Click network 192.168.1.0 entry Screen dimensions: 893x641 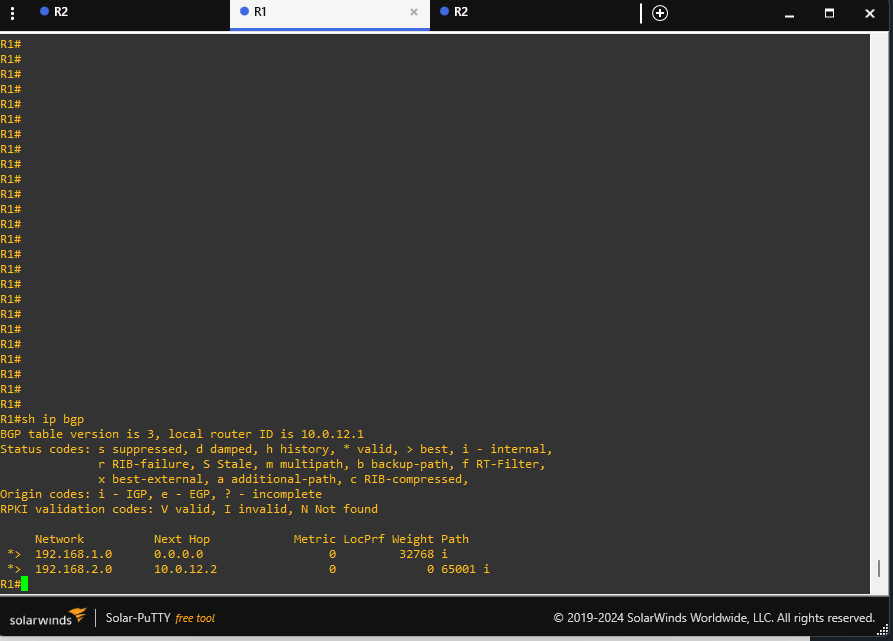[x=73, y=554]
